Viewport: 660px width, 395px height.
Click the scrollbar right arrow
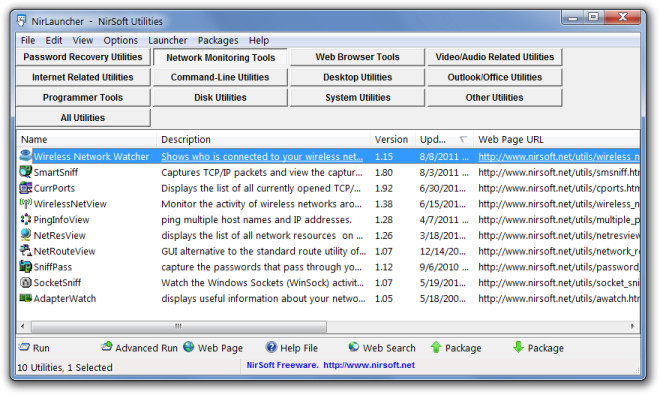[633, 326]
